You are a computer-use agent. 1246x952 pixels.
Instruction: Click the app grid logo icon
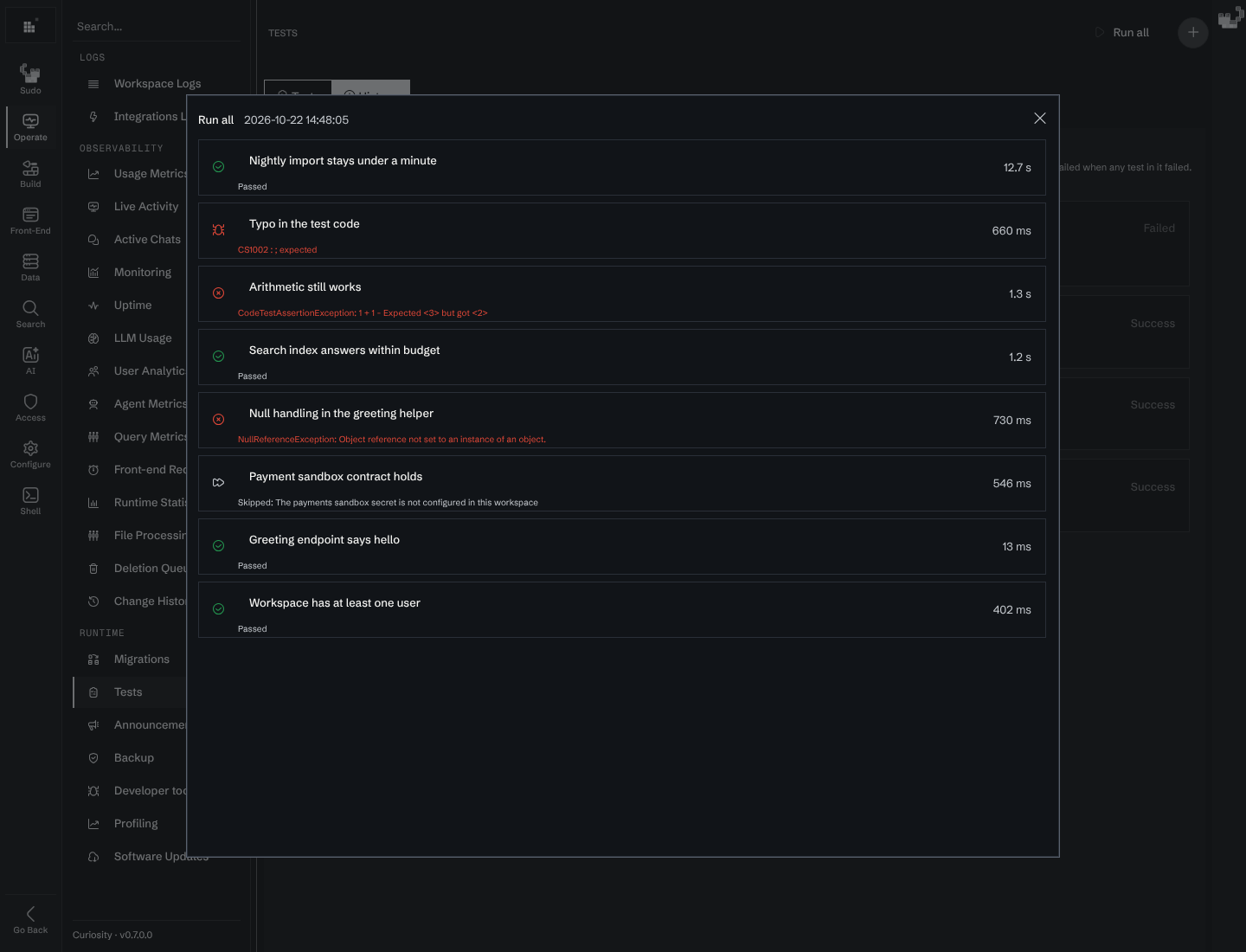point(30,26)
